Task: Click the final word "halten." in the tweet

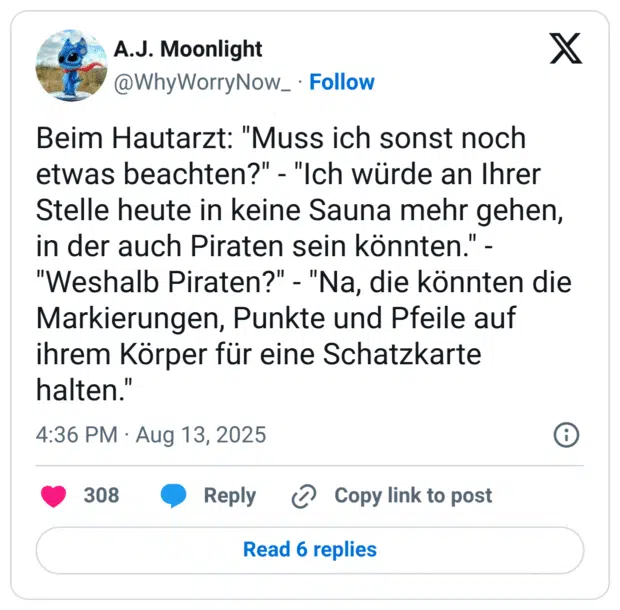Action: pos(85,391)
